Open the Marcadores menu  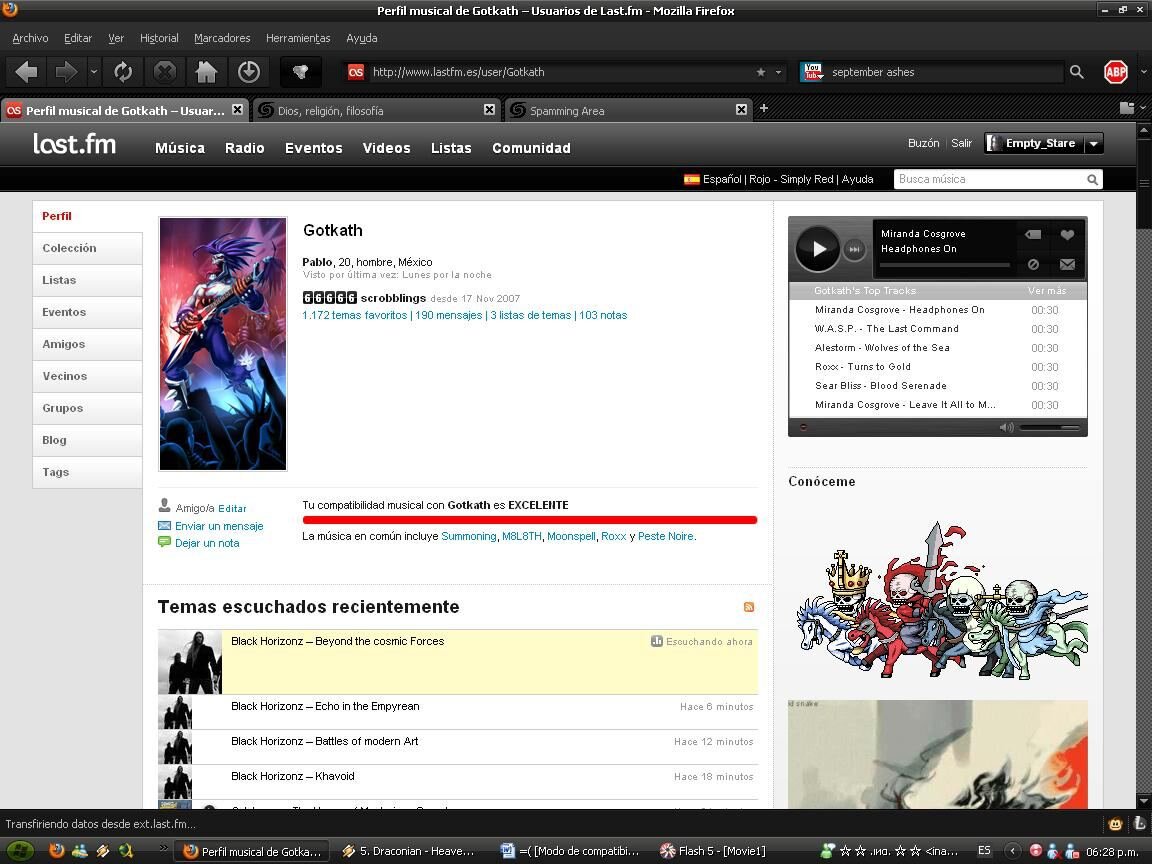(x=222, y=38)
